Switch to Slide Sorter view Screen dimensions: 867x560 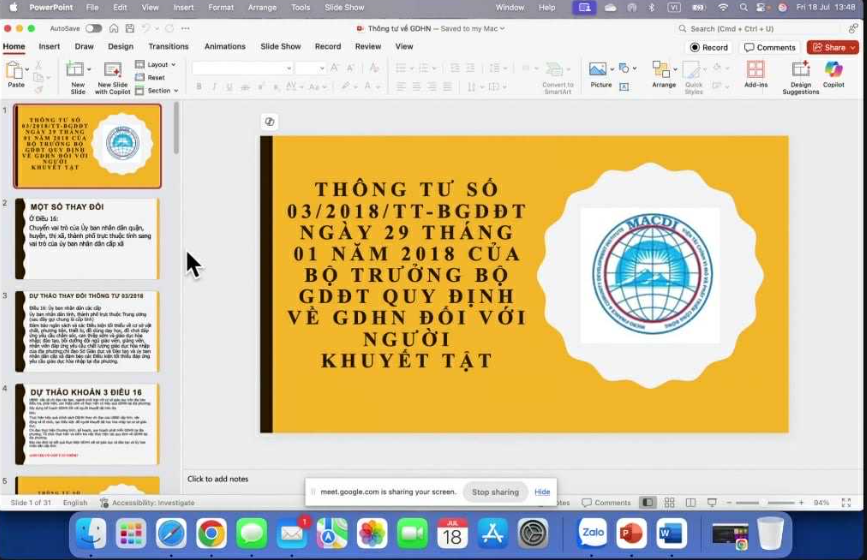click(667, 502)
